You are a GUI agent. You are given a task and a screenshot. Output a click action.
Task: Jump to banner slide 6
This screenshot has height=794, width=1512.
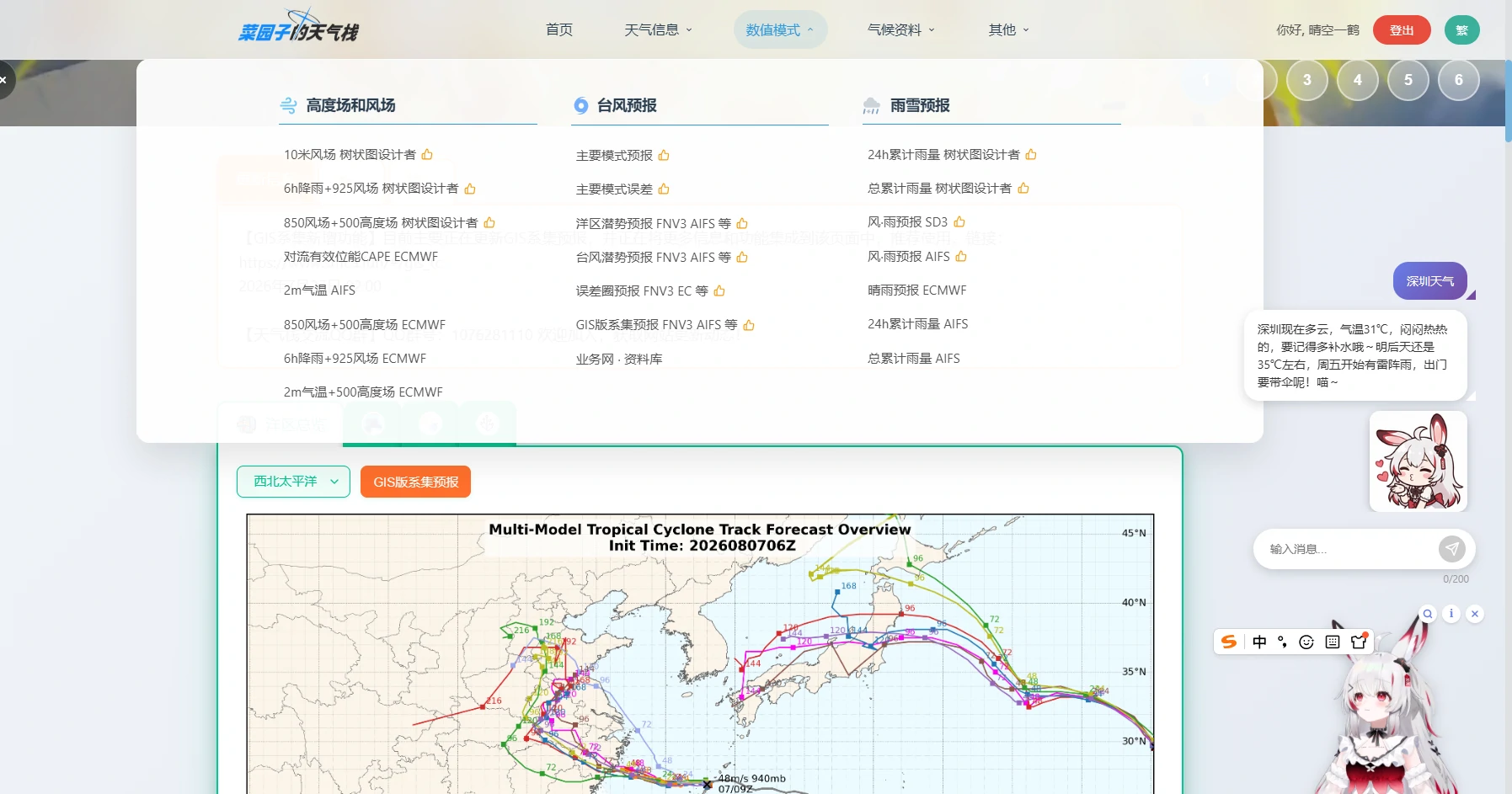1459,80
